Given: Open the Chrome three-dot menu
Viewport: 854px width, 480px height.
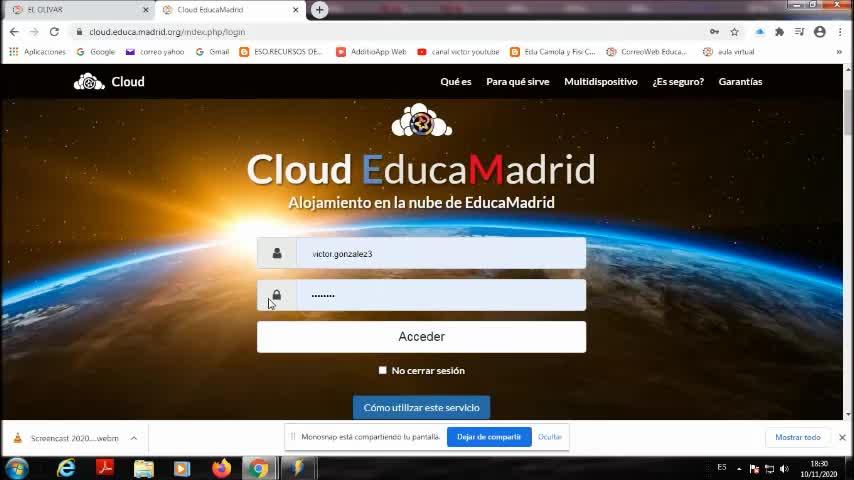Looking at the screenshot, I should pos(840,32).
